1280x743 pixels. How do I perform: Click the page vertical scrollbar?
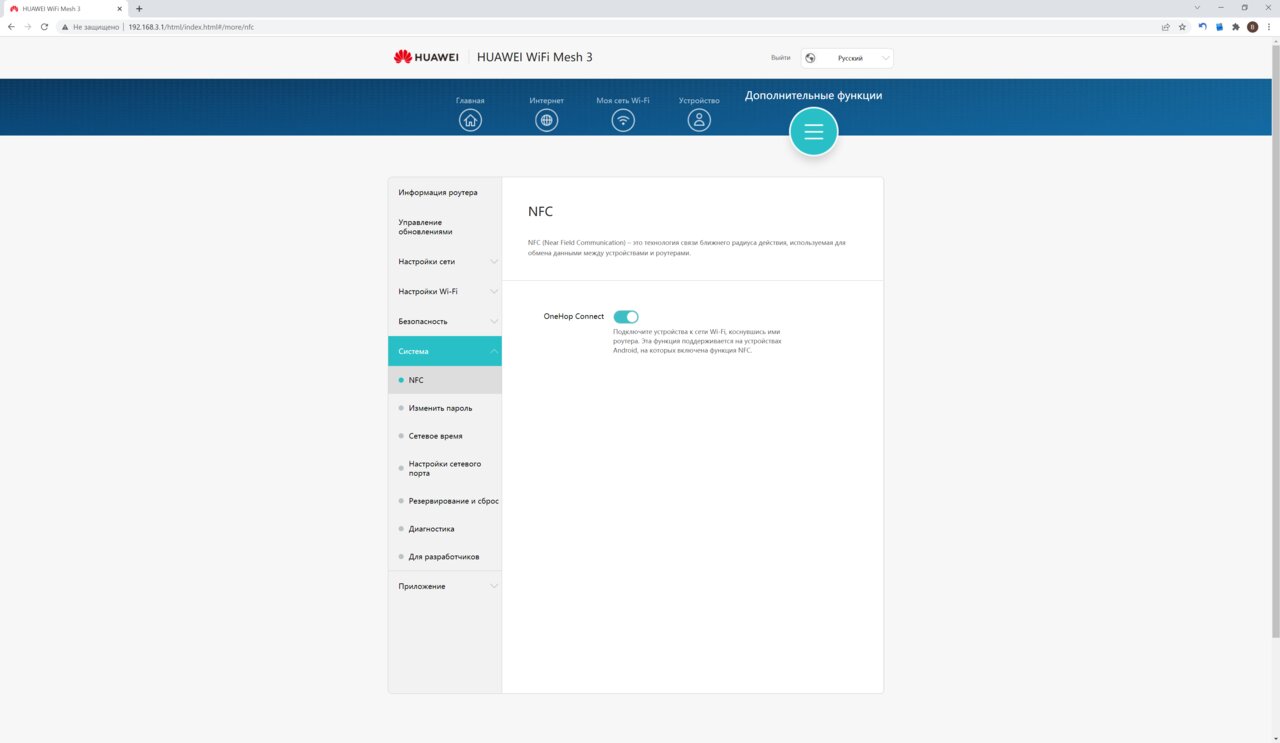[x=1275, y=340]
